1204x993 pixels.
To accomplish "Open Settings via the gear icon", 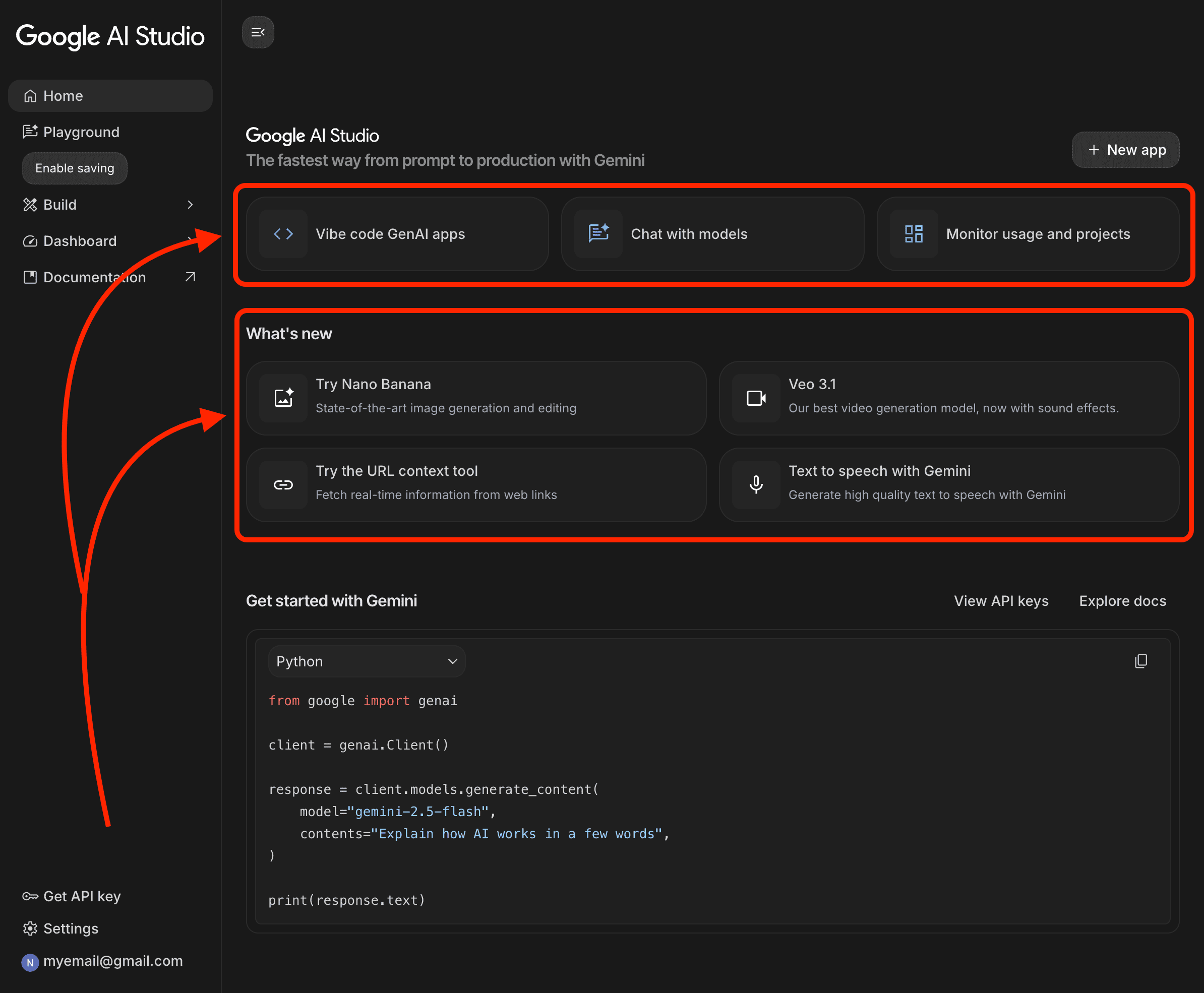I will coord(30,928).
